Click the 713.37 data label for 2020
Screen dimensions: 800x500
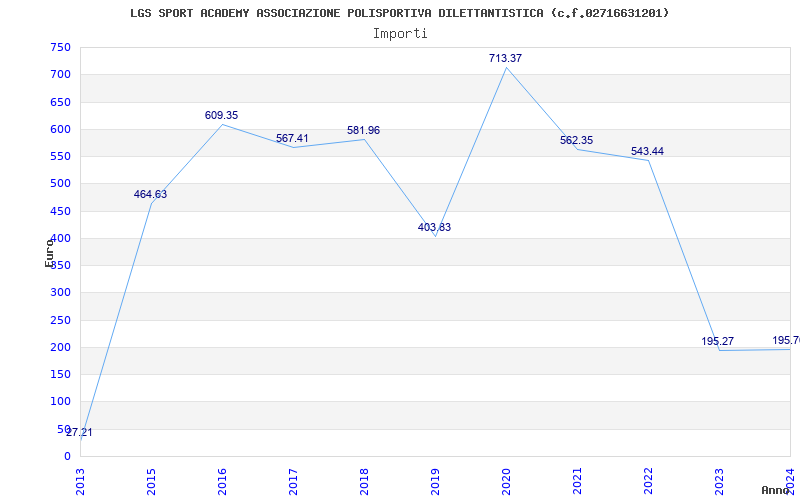(x=505, y=58)
